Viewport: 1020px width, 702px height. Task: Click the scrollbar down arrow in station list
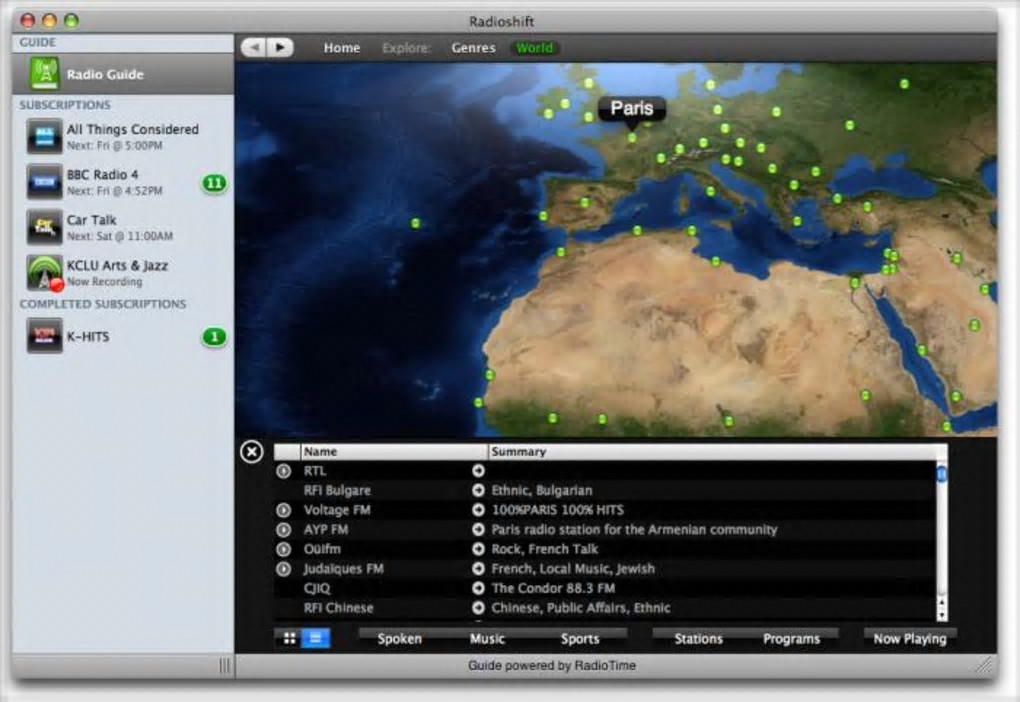click(941, 615)
